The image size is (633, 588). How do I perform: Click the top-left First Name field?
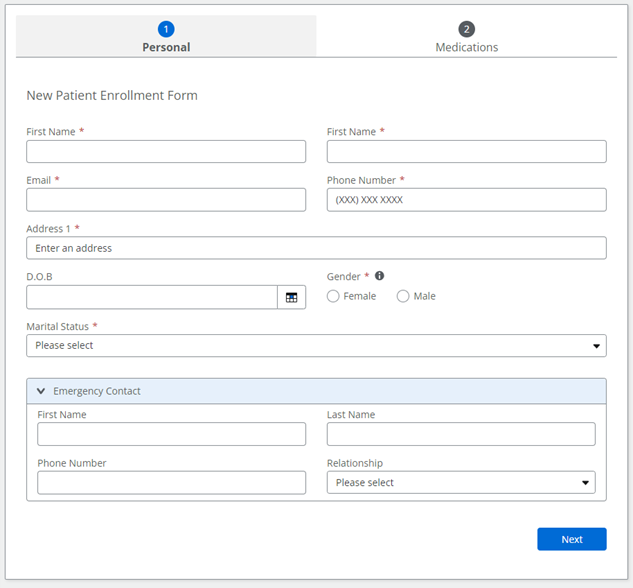166,151
